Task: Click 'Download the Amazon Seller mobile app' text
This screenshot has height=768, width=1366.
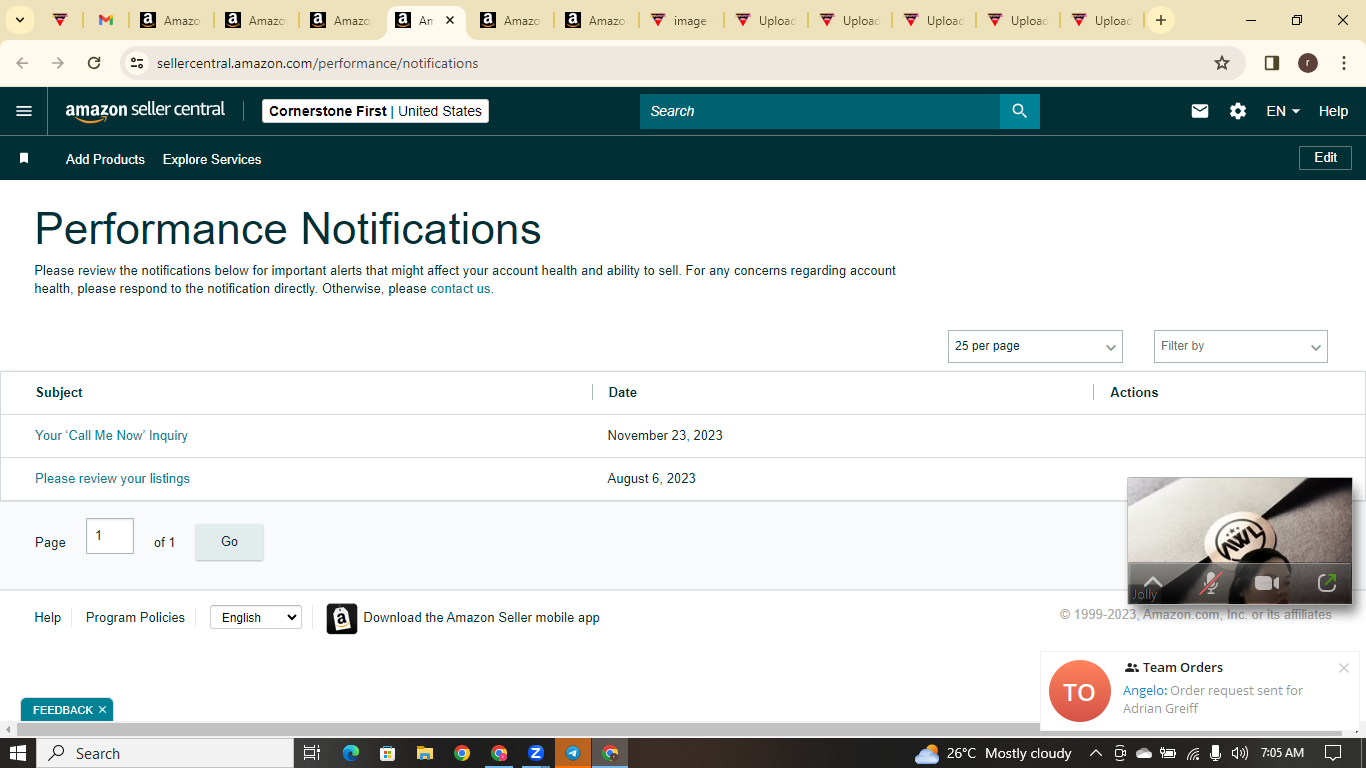Action: tap(482, 618)
